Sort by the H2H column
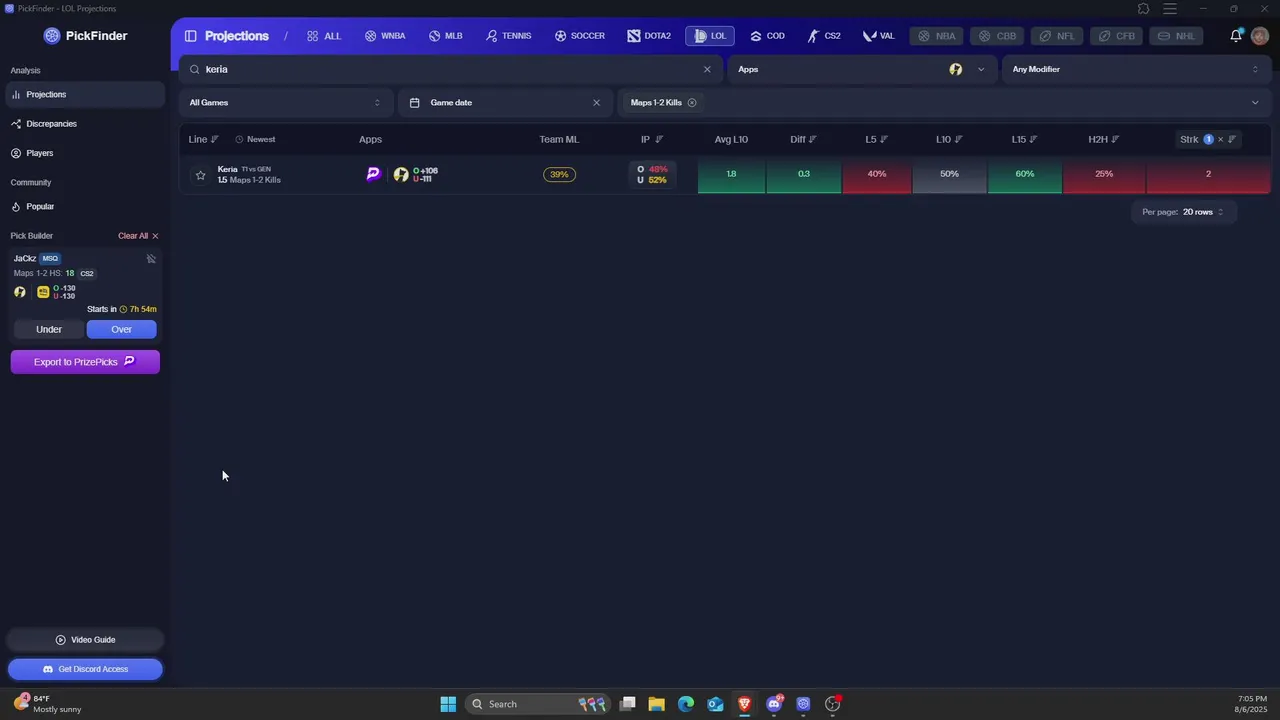 [1104, 139]
